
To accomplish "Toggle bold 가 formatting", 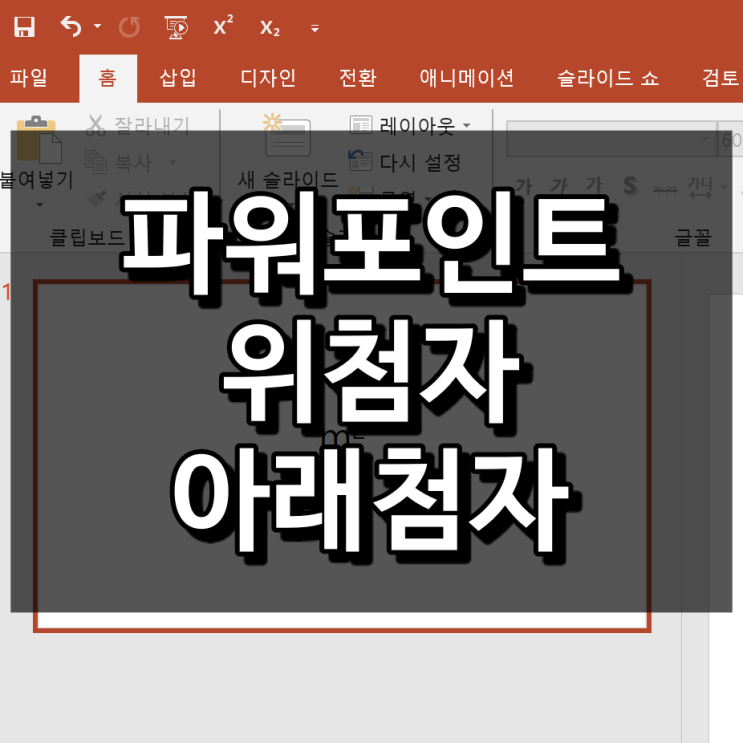I will (x=524, y=186).
